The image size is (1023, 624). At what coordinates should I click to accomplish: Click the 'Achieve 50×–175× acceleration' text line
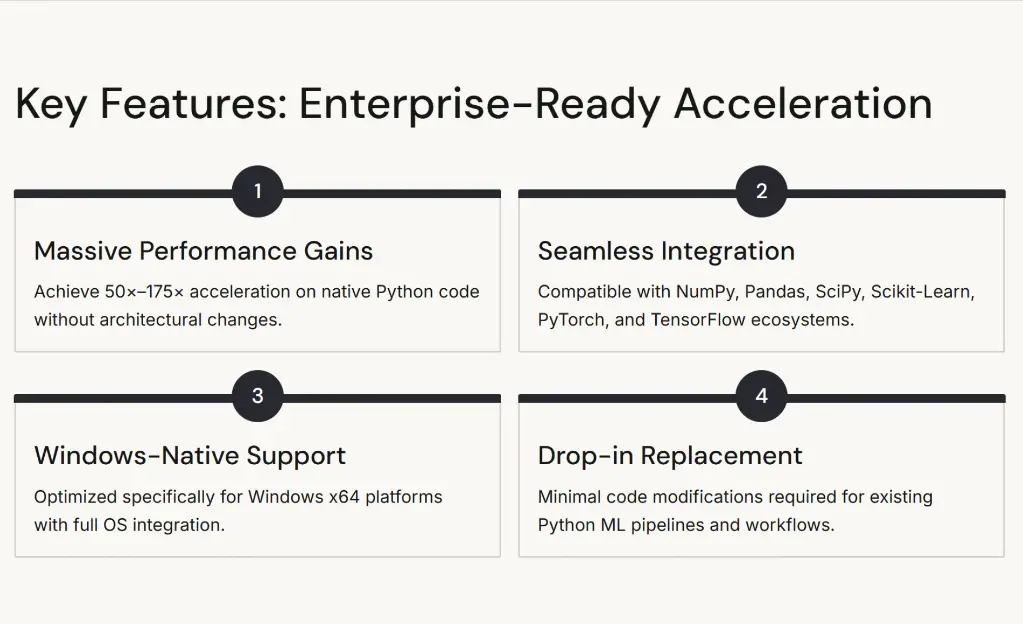257,292
